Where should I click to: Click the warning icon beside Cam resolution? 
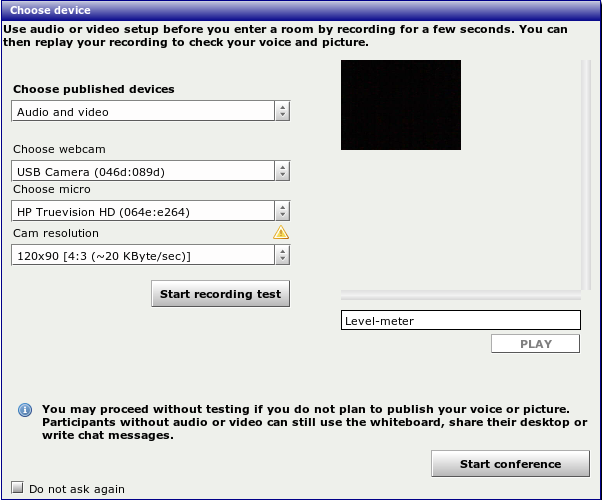click(281, 233)
